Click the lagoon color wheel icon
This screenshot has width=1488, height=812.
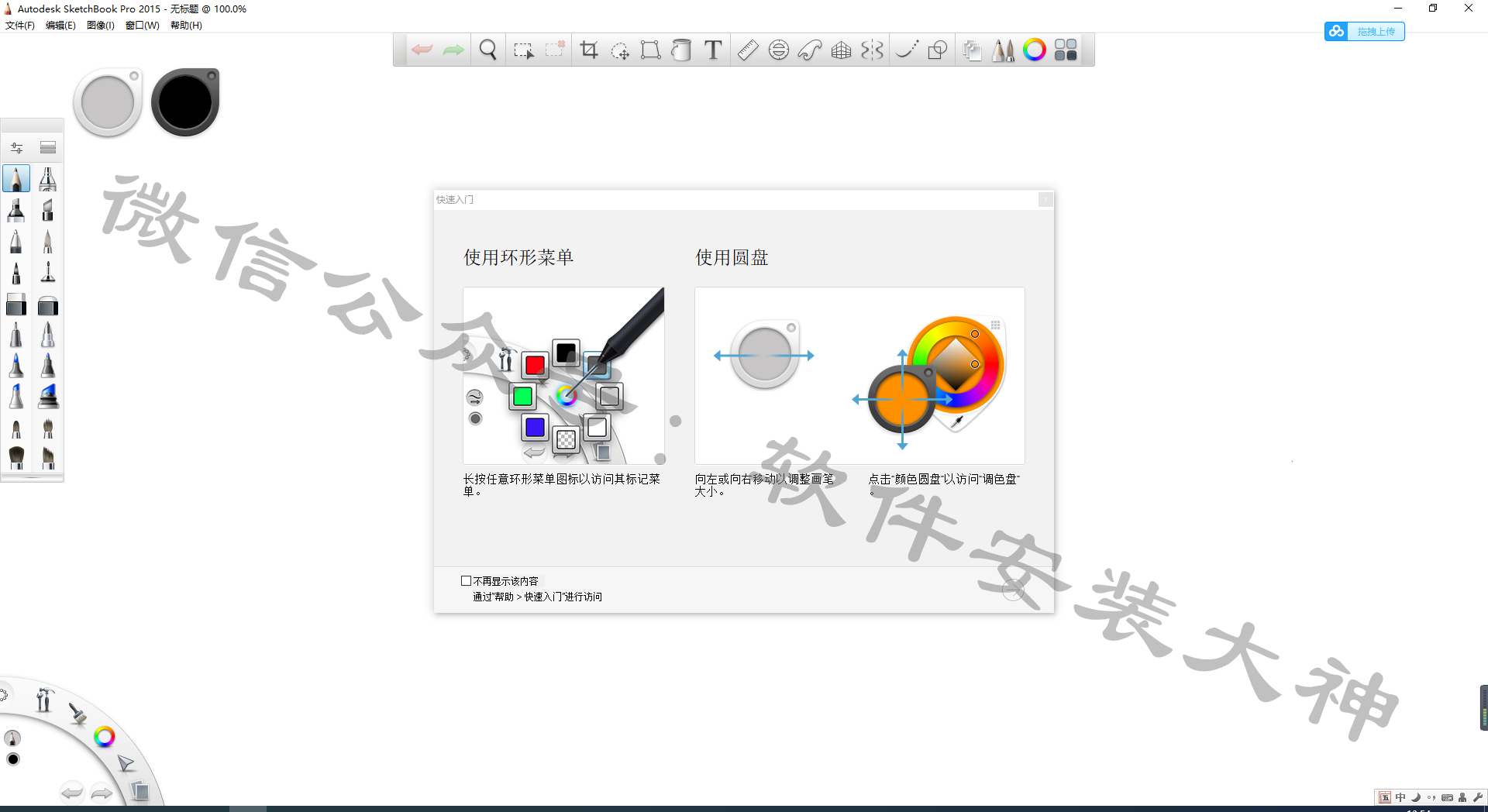point(104,737)
